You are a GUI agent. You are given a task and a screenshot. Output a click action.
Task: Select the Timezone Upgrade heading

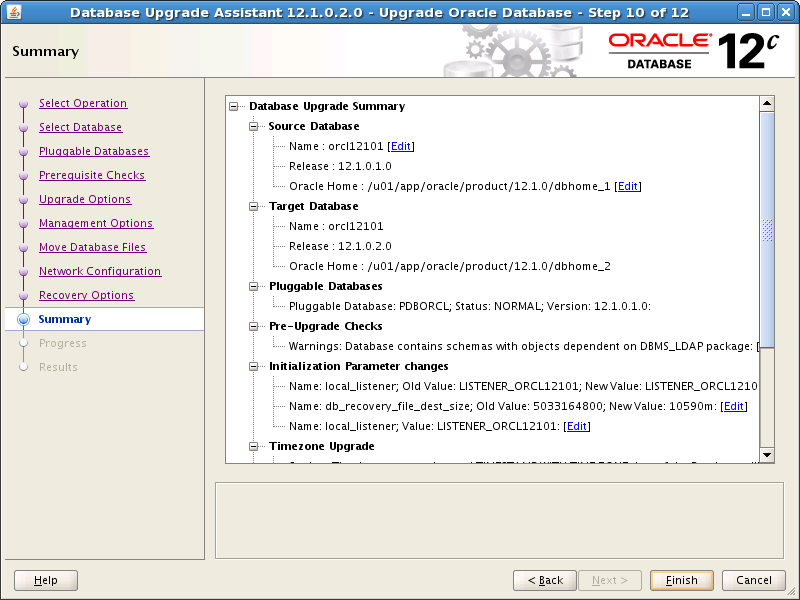pyautogui.click(x=321, y=446)
